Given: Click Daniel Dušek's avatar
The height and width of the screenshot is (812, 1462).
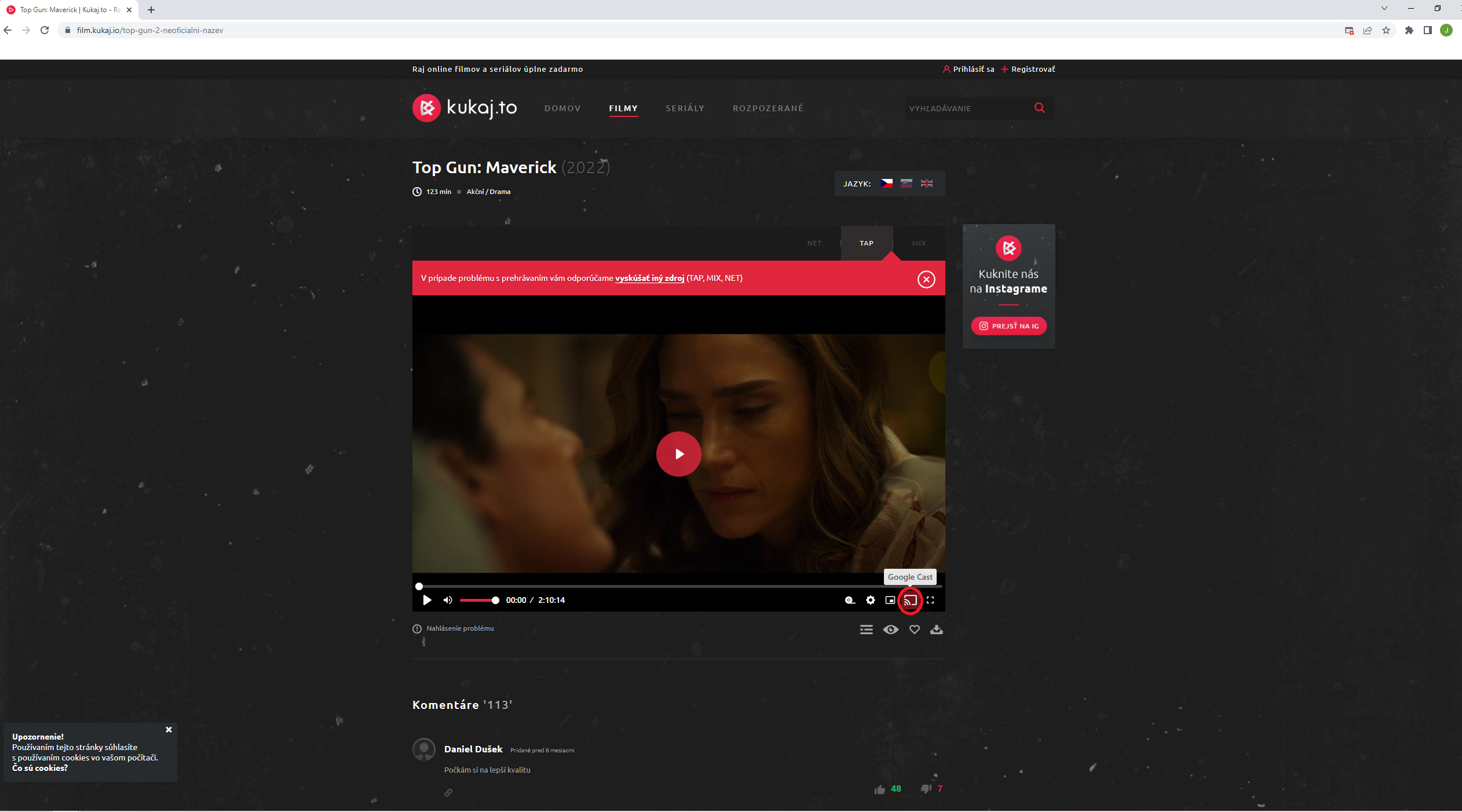Looking at the screenshot, I should [424, 750].
